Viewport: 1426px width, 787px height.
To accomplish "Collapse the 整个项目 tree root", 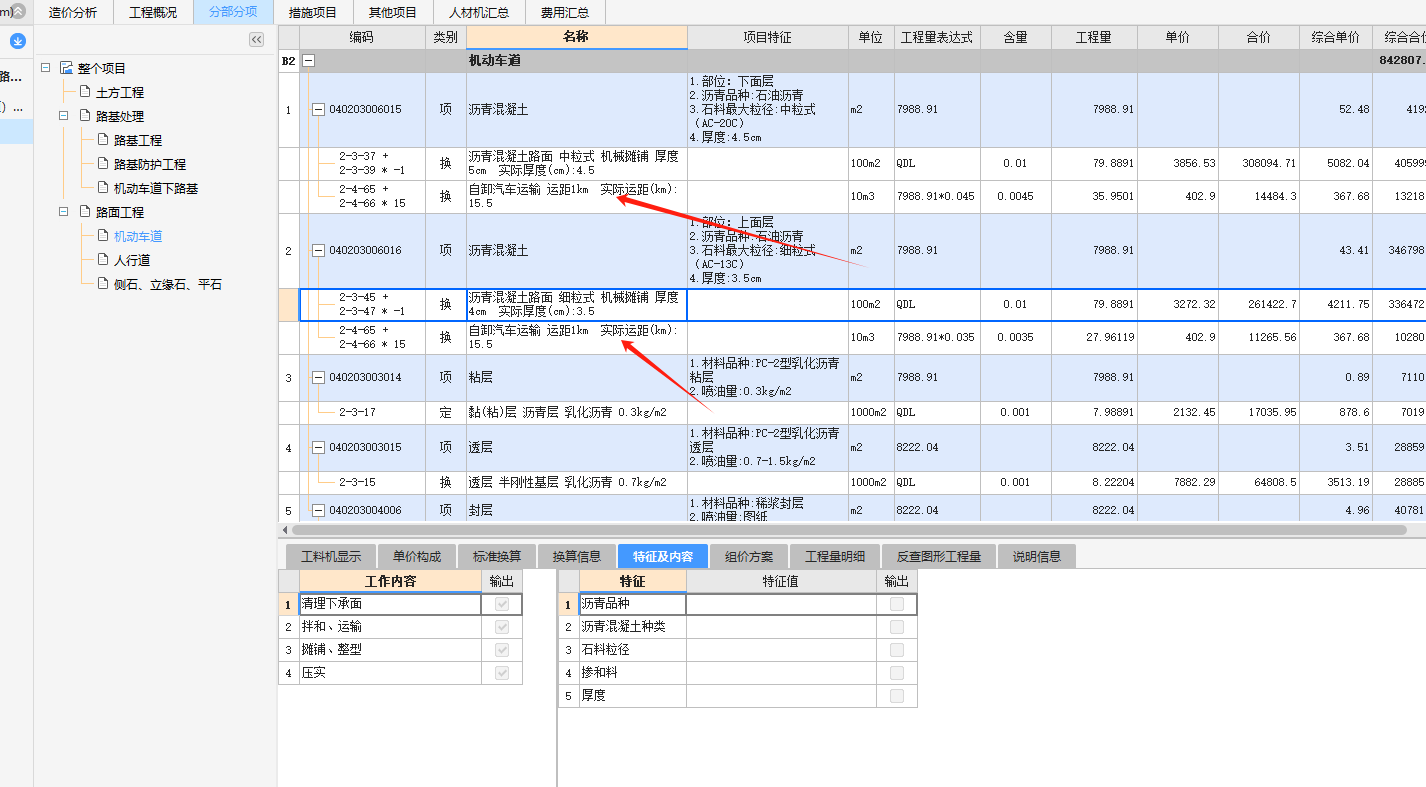I will coord(45,68).
